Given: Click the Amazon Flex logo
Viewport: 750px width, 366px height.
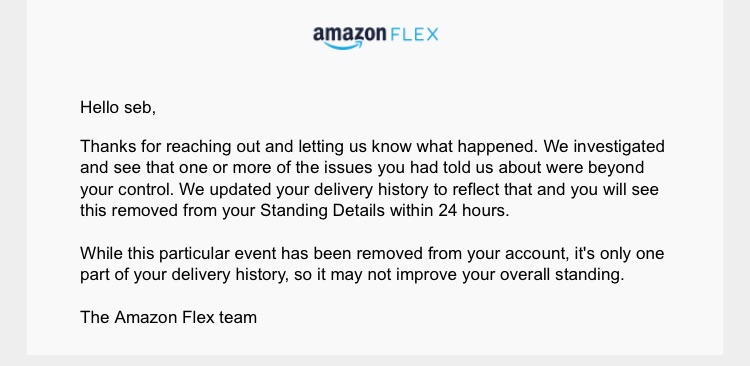Looking at the screenshot, I should [375, 38].
